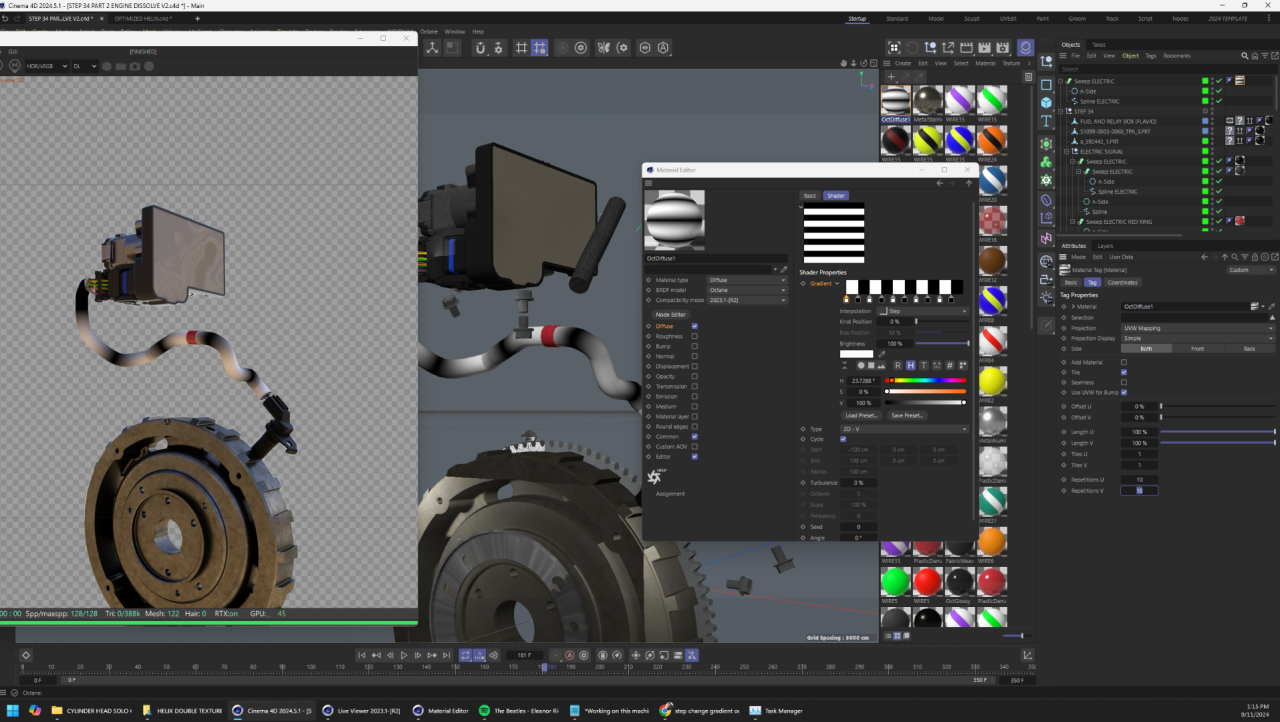Open the Coordinates tab of Material Tag

[1122, 282]
